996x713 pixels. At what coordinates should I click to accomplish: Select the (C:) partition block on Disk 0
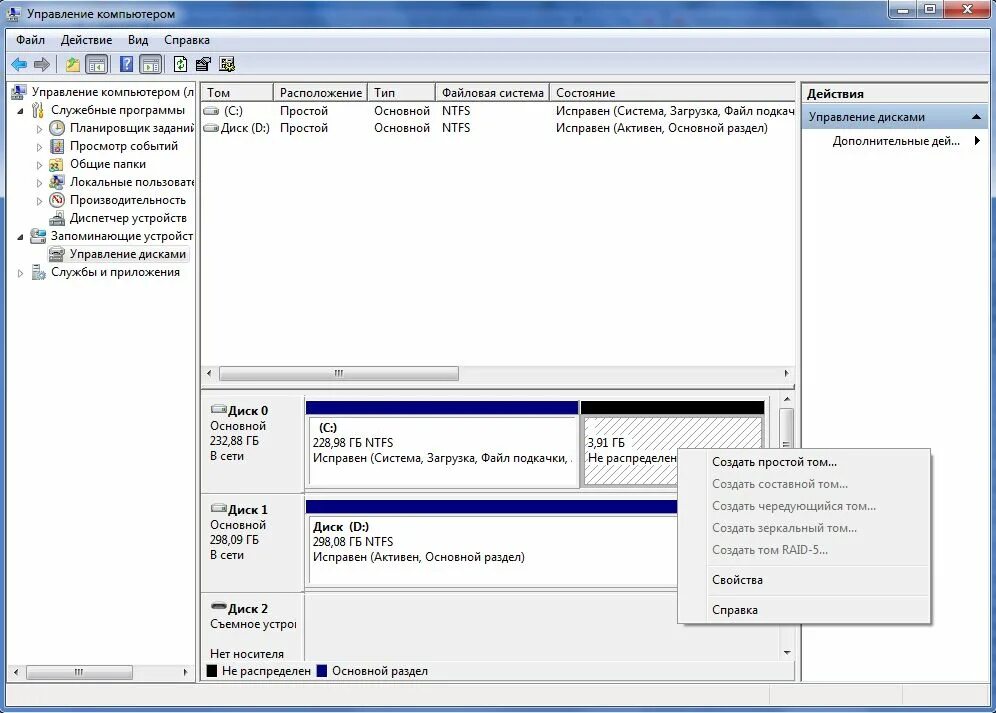442,444
